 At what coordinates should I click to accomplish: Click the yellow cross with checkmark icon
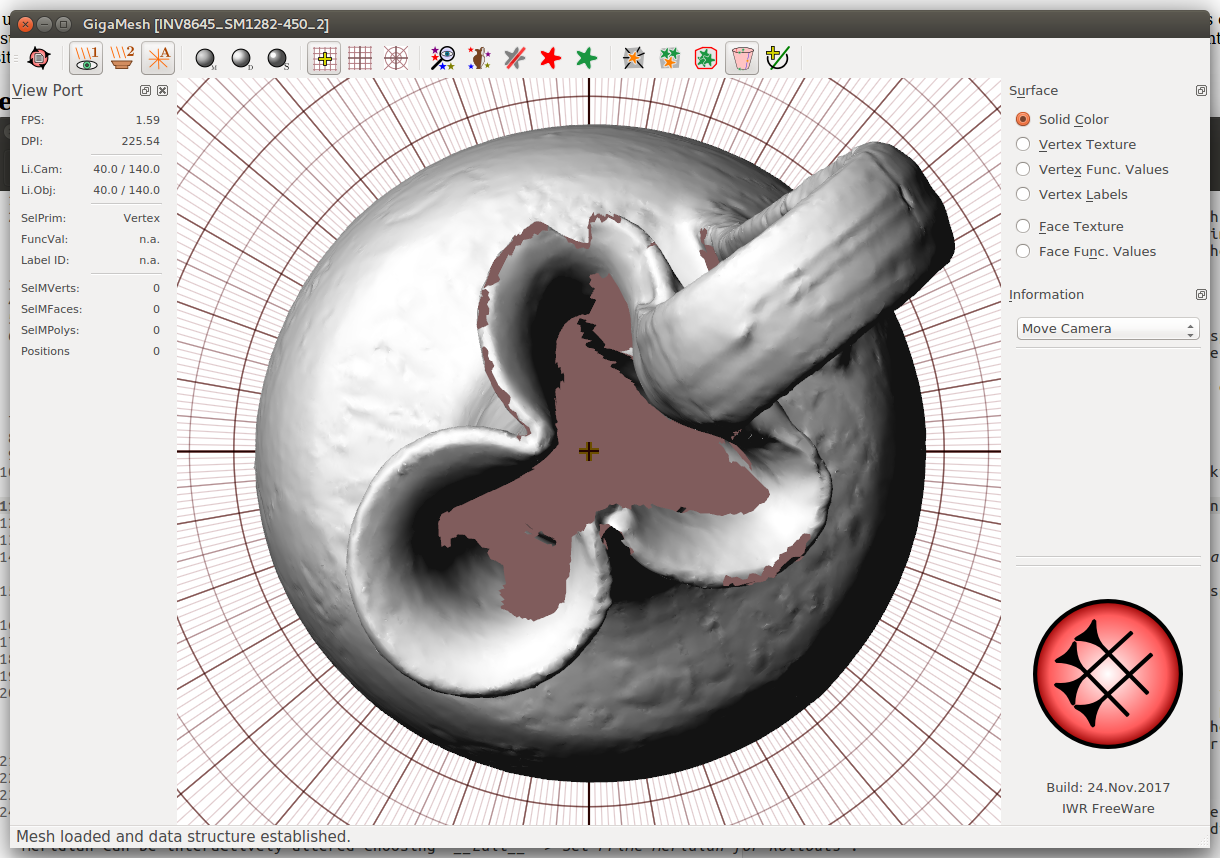pos(778,58)
